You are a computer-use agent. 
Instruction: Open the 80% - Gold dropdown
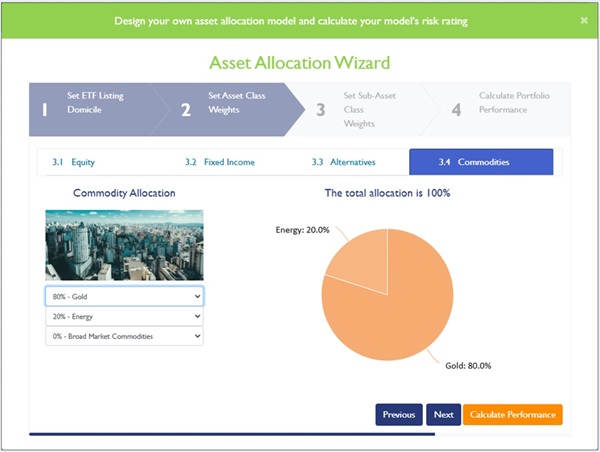pyautogui.click(x=124, y=297)
